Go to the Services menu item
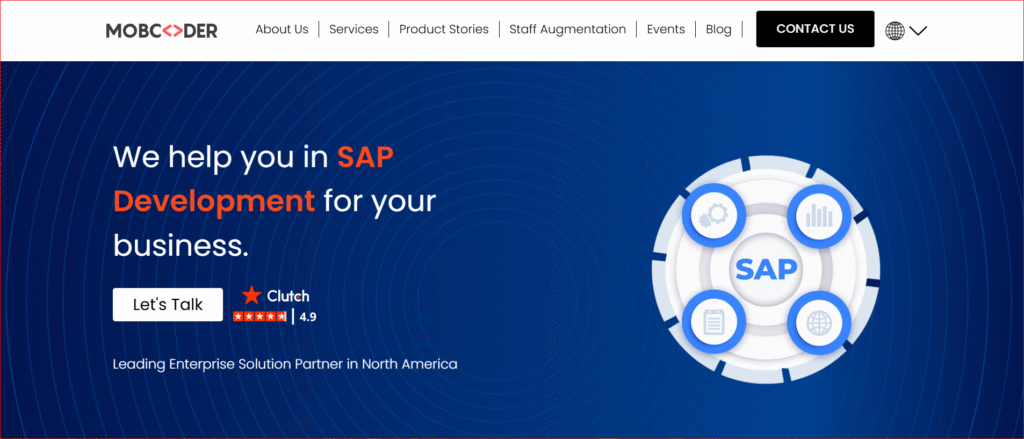The image size is (1024, 439). click(x=354, y=29)
